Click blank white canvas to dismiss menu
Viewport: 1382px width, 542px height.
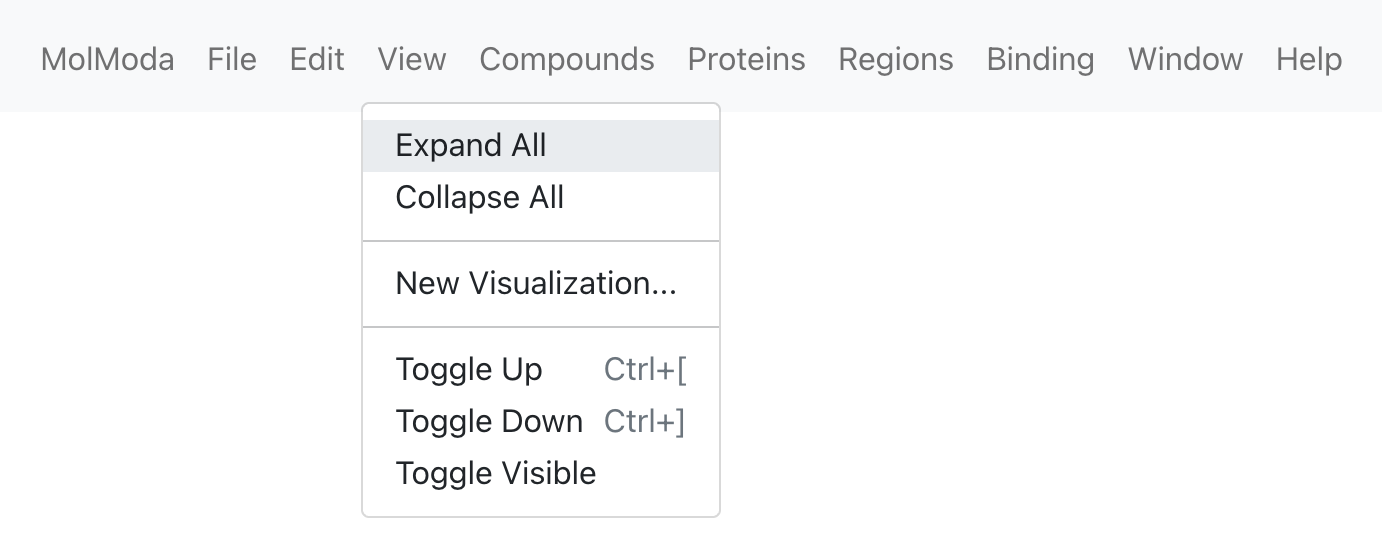point(1050,330)
